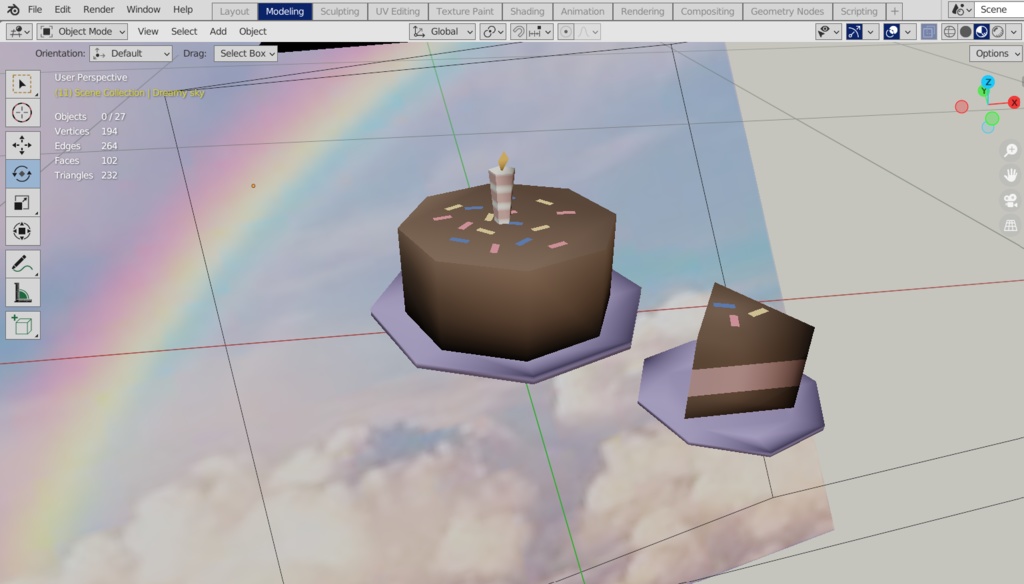Switch to solid viewport shading
1024x584 pixels.
(x=965, y=31)
